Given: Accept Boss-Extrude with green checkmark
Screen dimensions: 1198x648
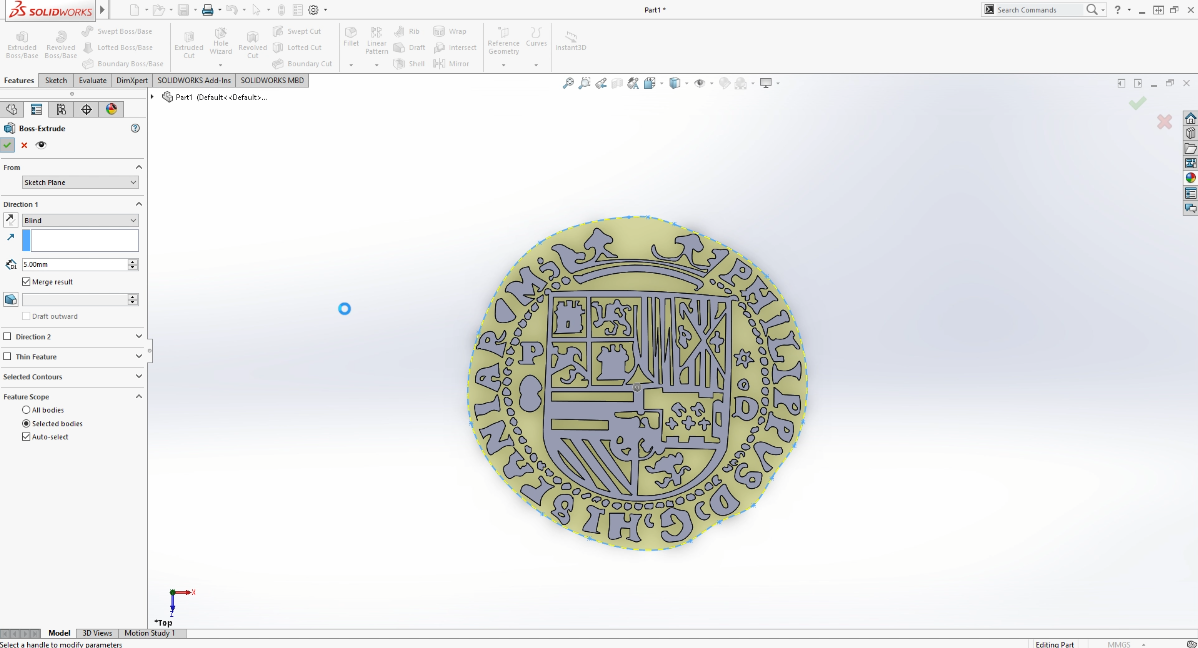Looking at the screenshot, I should pos(8,144).
